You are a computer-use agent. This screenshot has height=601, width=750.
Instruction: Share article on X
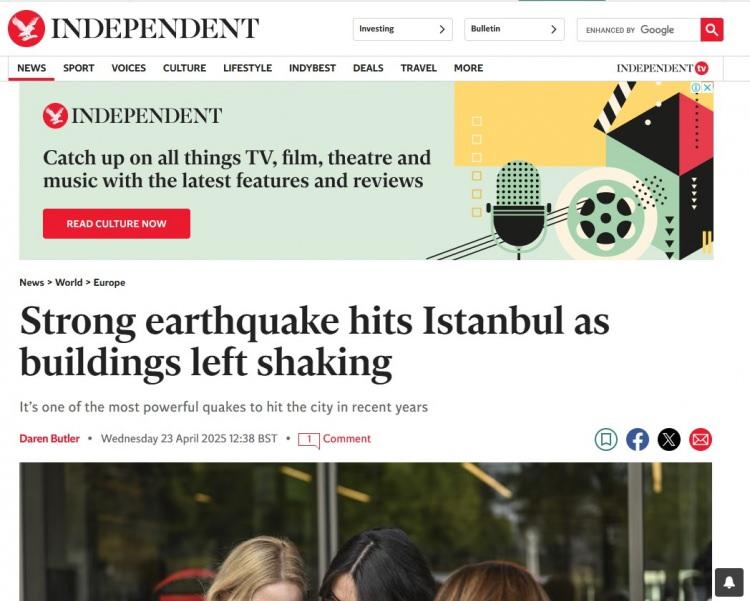669,439
